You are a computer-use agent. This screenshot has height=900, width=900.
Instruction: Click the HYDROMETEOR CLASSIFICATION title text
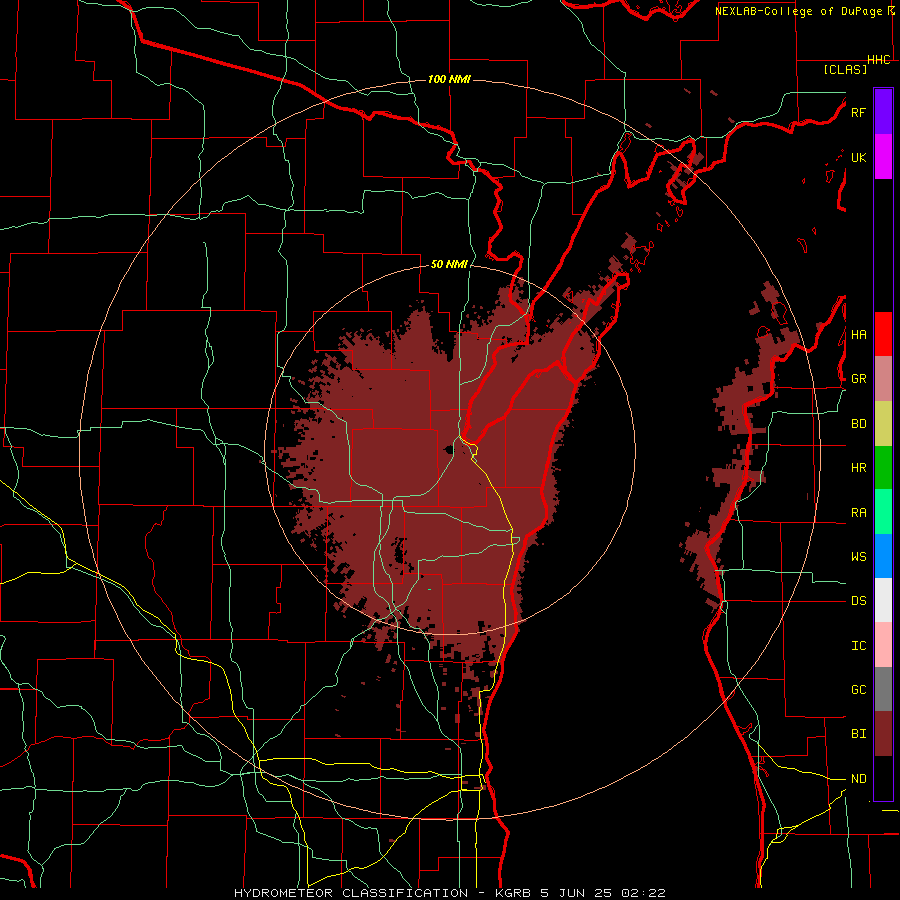pyautogui.click(x=351, y=893)
